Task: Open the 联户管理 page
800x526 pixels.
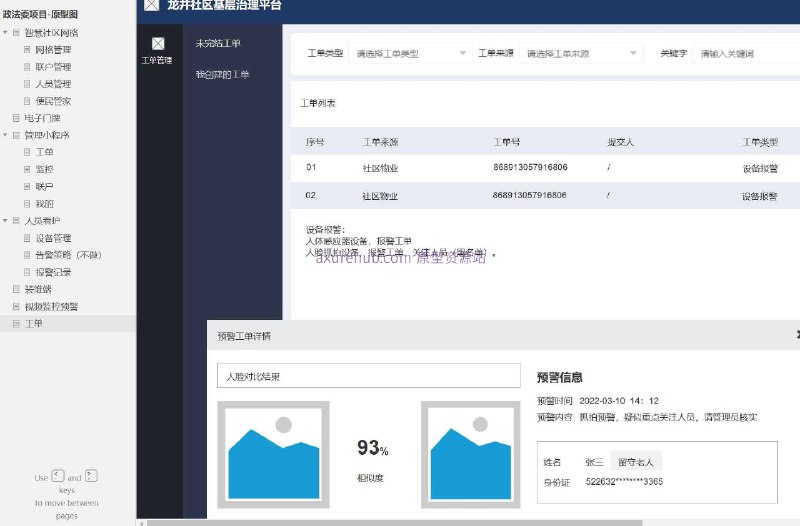Action: [54, 67]
